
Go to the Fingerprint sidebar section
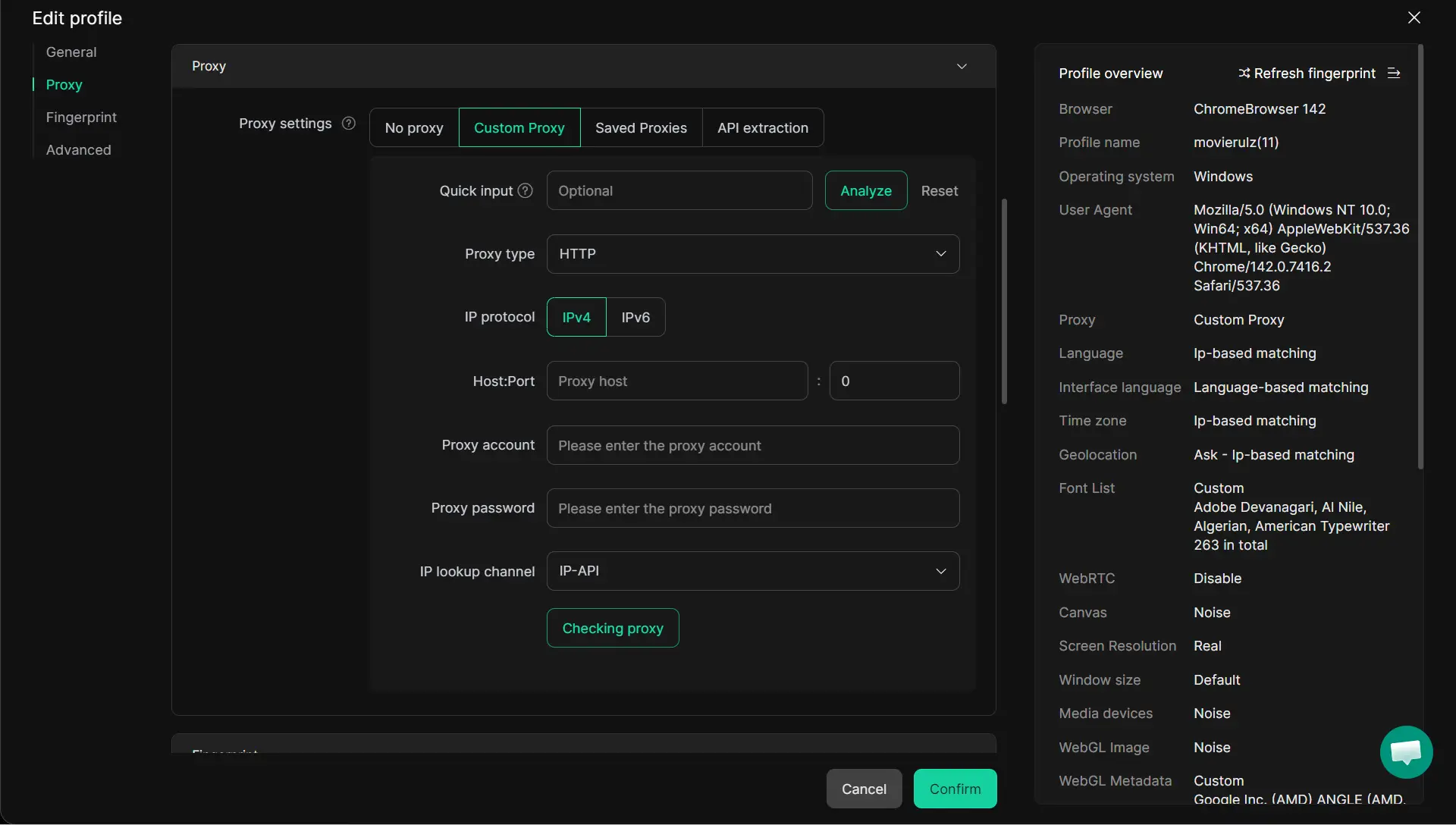[81, 118]
